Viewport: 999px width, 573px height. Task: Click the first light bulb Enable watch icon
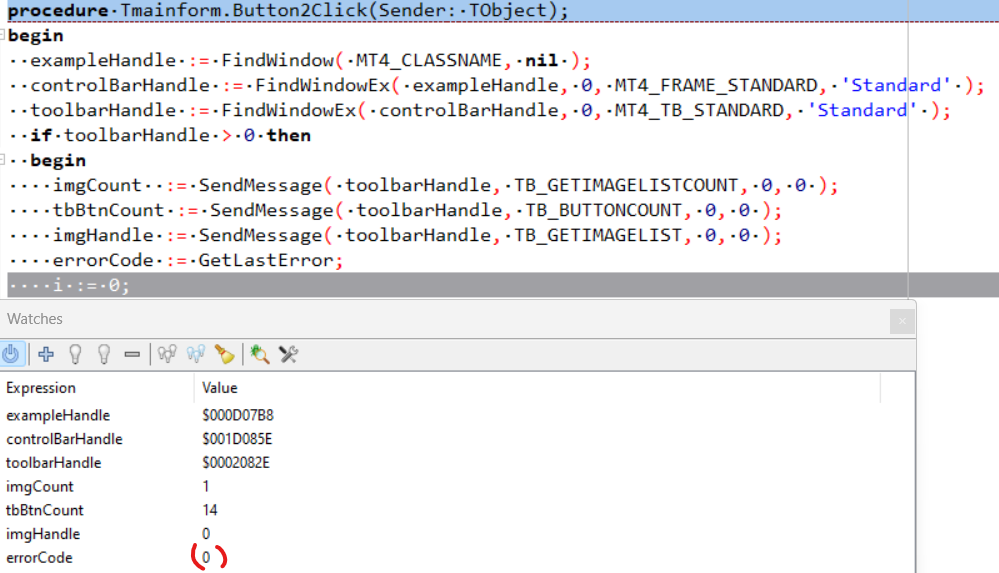[74, 354]
